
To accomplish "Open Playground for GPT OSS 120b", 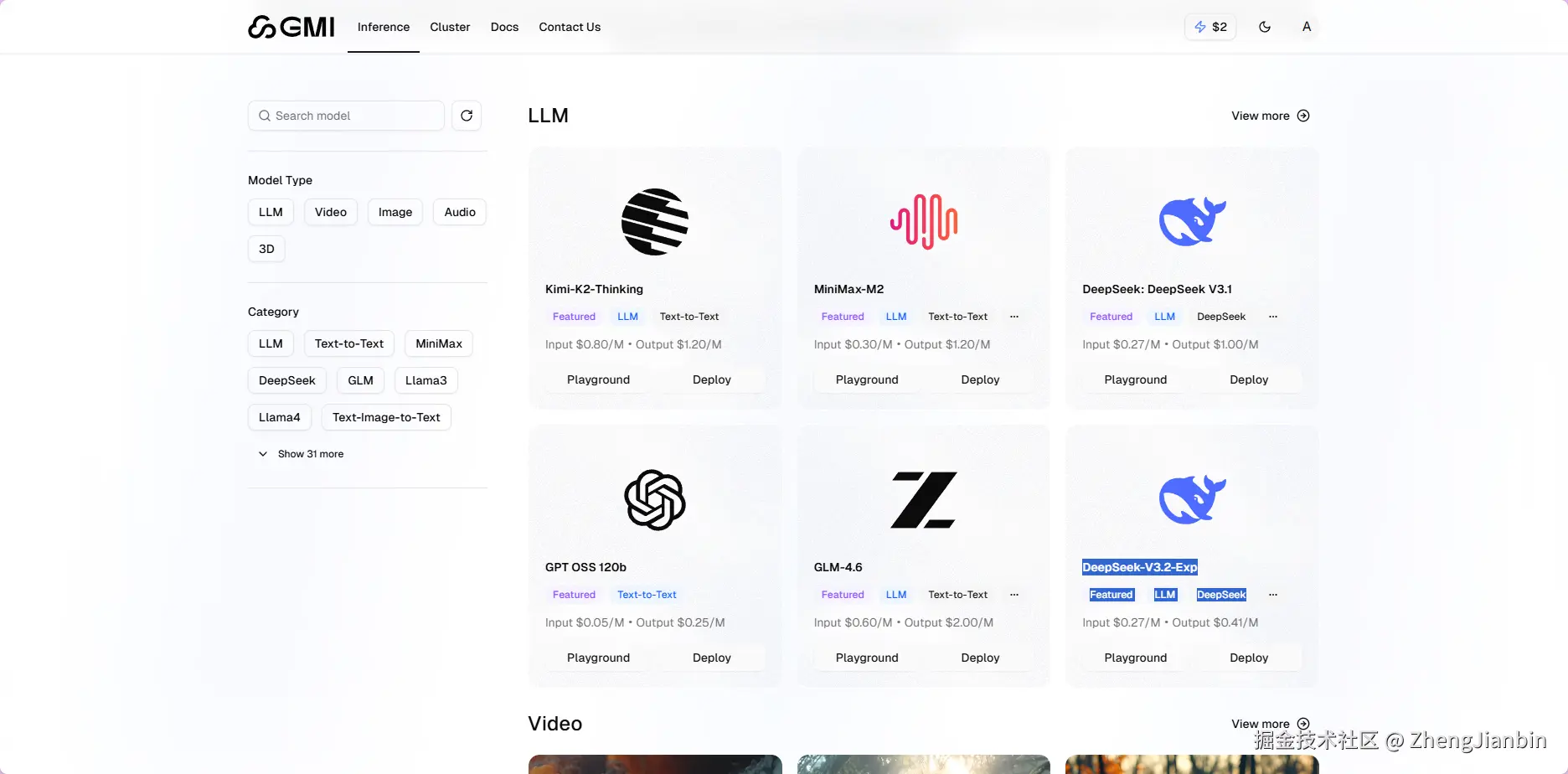I will click(x=598, y=658).
